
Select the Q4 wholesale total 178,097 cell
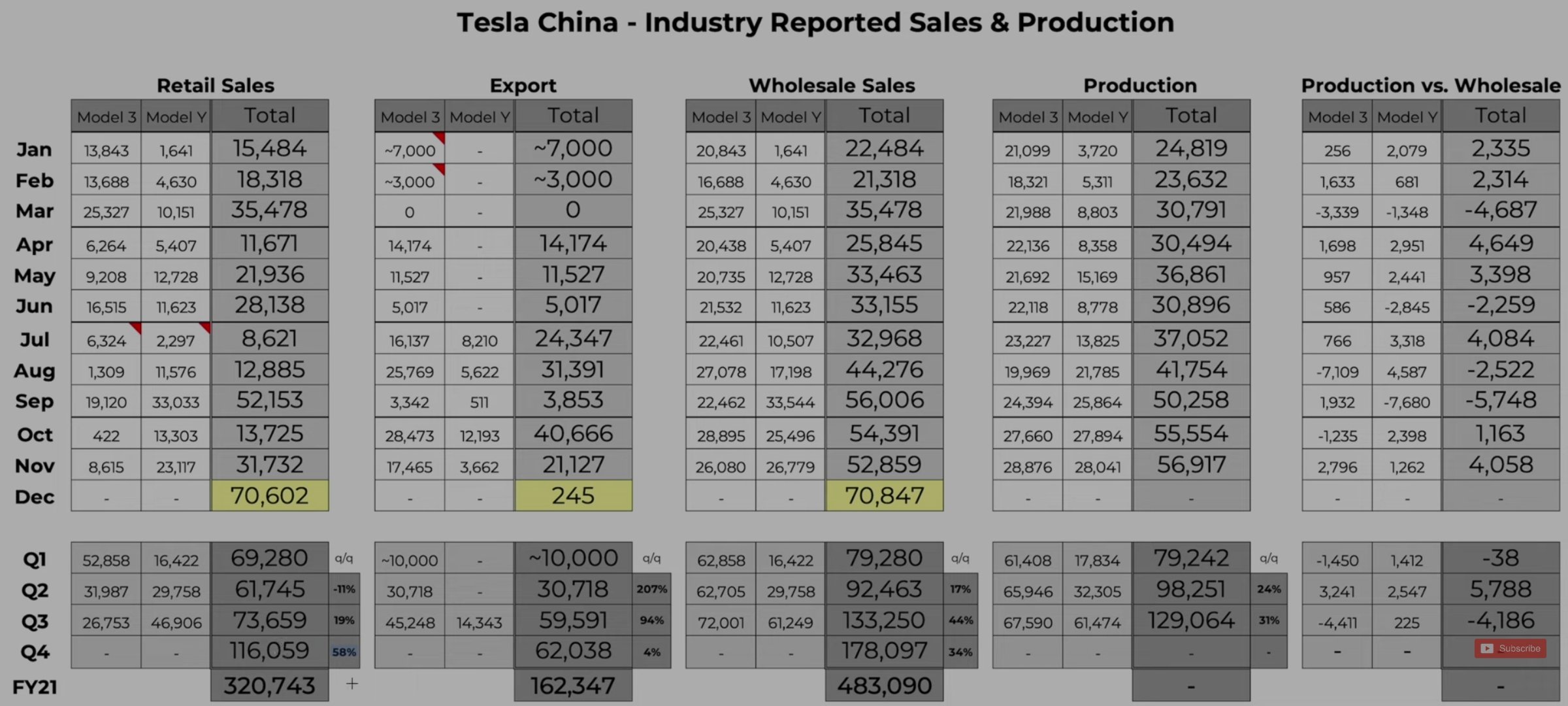tap(884, 651)
